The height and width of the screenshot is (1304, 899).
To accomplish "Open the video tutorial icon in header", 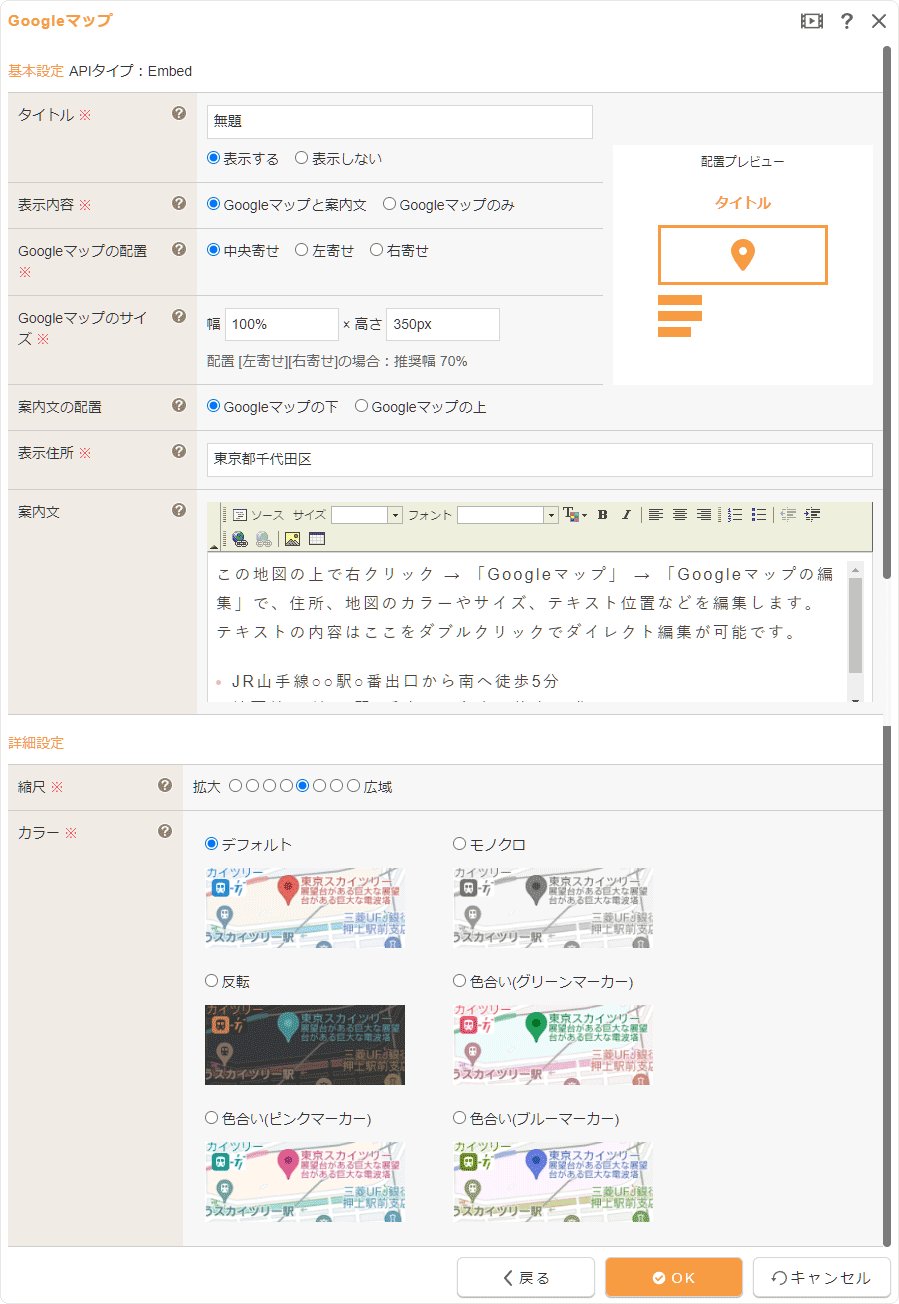I will [811, 21].
